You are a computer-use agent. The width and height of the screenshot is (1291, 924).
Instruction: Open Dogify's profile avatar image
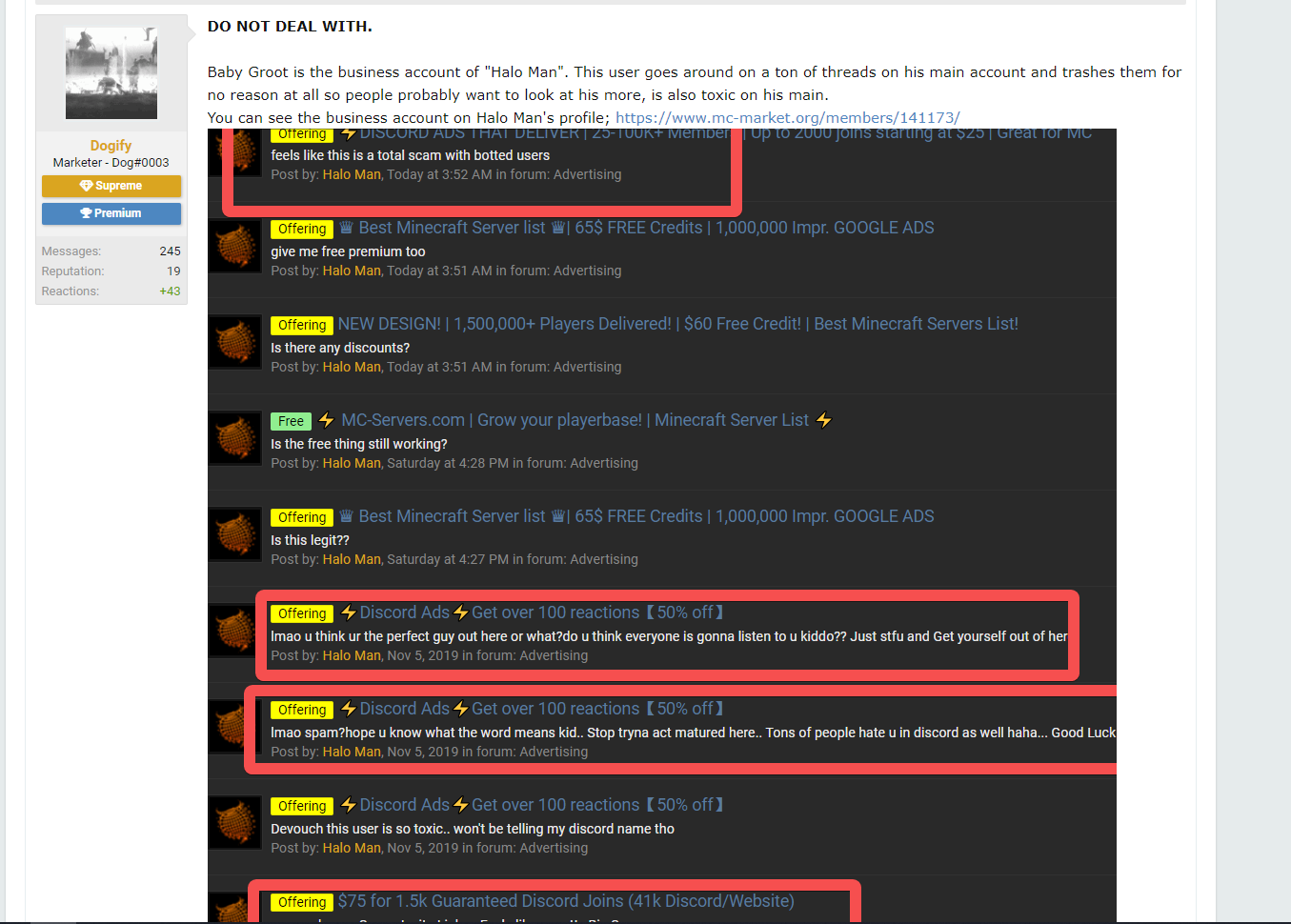111,73
